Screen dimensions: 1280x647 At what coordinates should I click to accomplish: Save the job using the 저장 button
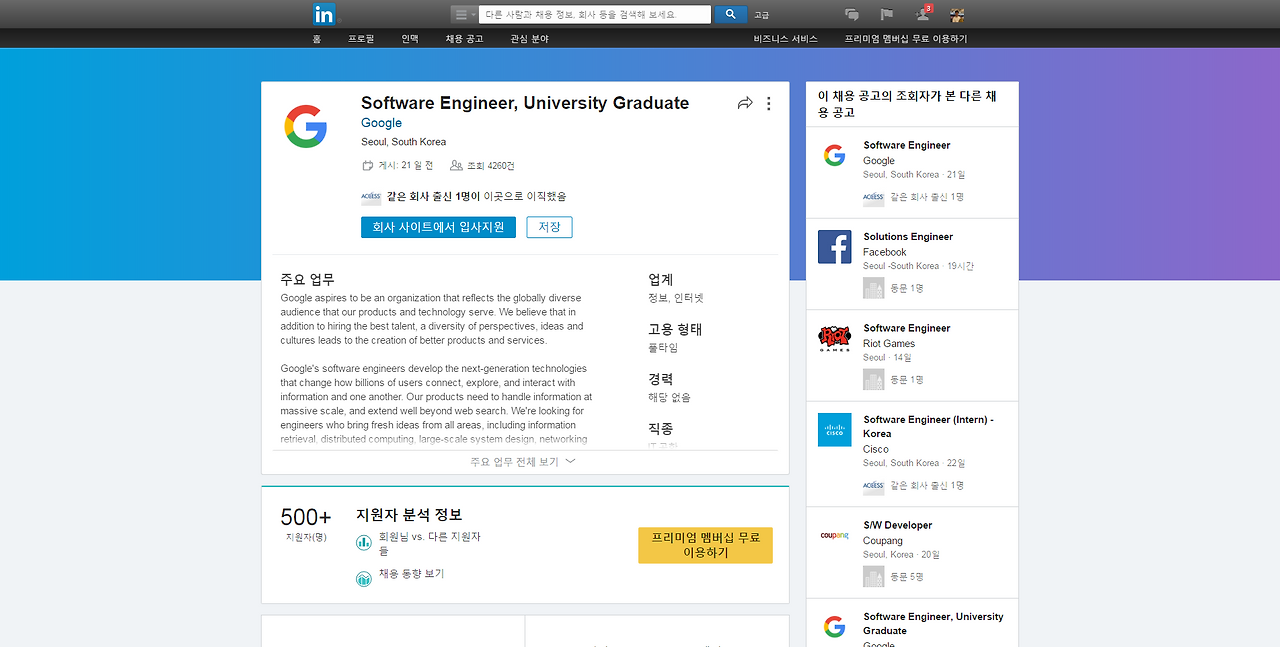(548, 227)
